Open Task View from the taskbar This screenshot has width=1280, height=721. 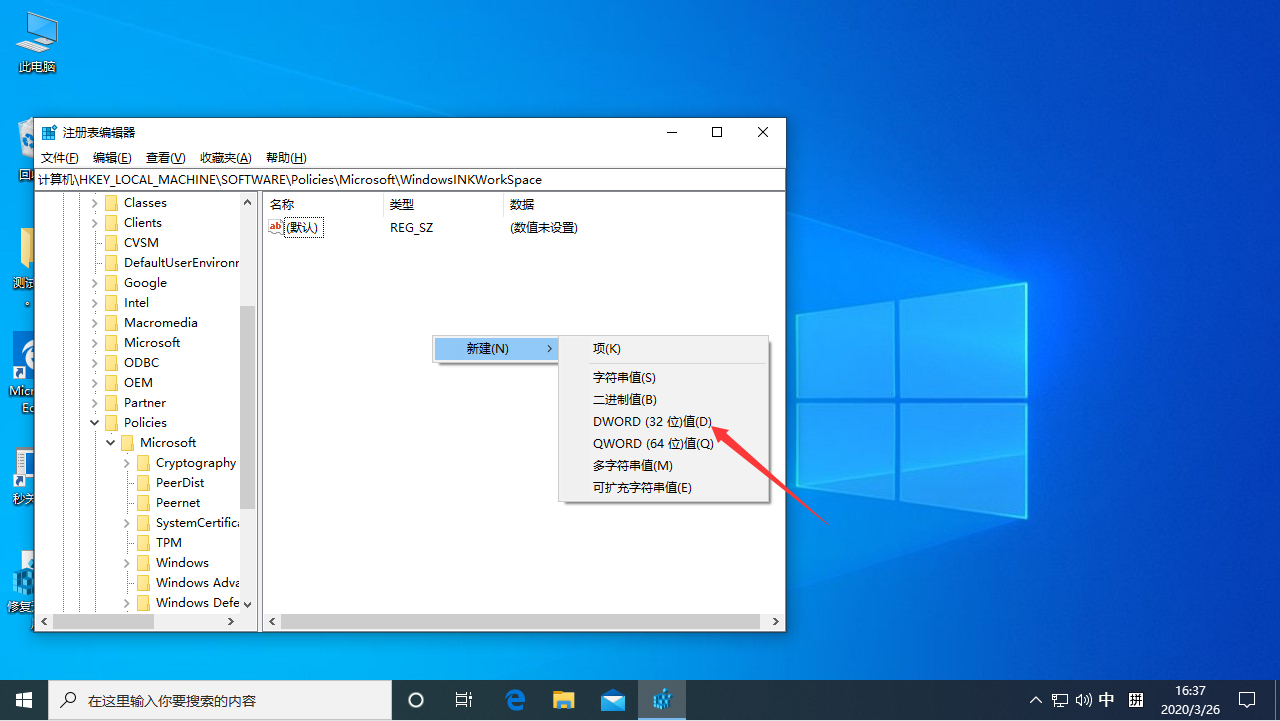(x=463, y=700)
